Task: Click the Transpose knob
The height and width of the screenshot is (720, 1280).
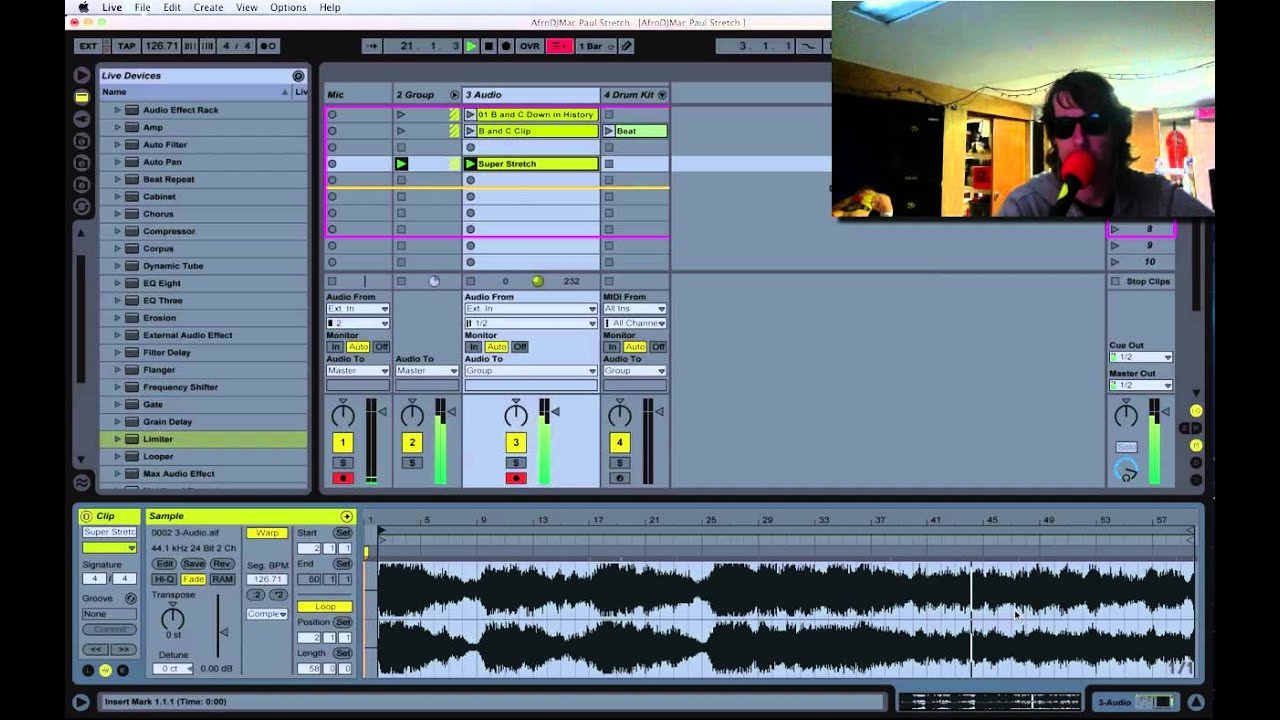Action: [x=173, y=619]
